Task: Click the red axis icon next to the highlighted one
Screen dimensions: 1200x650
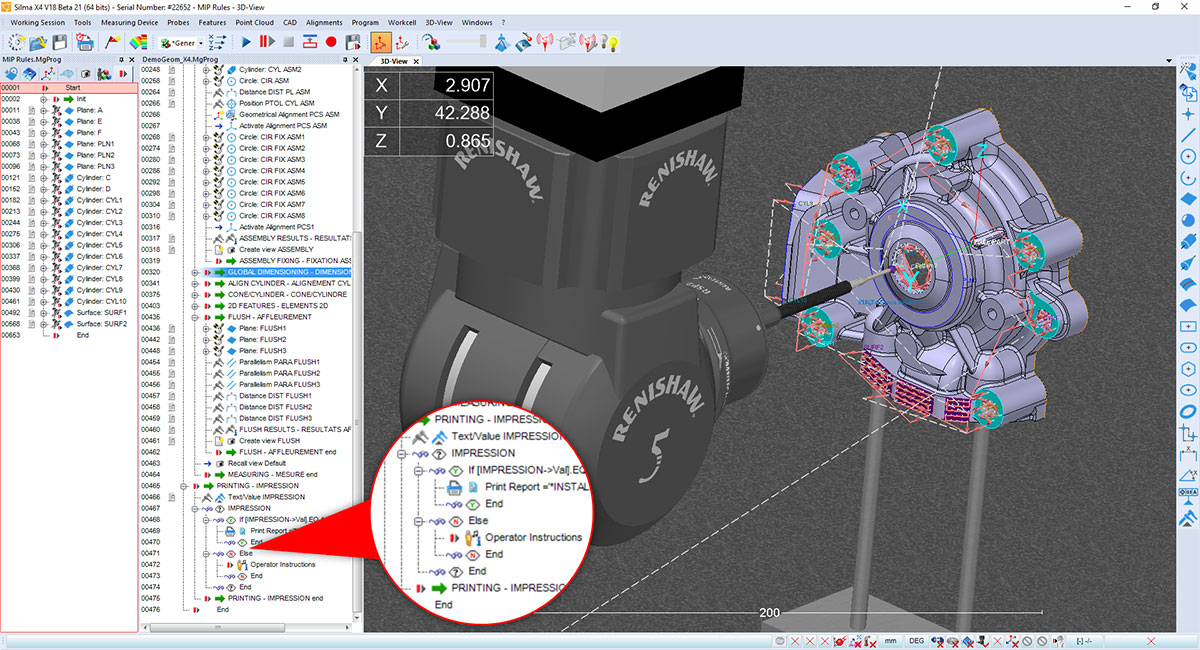Action: [402, 42]
